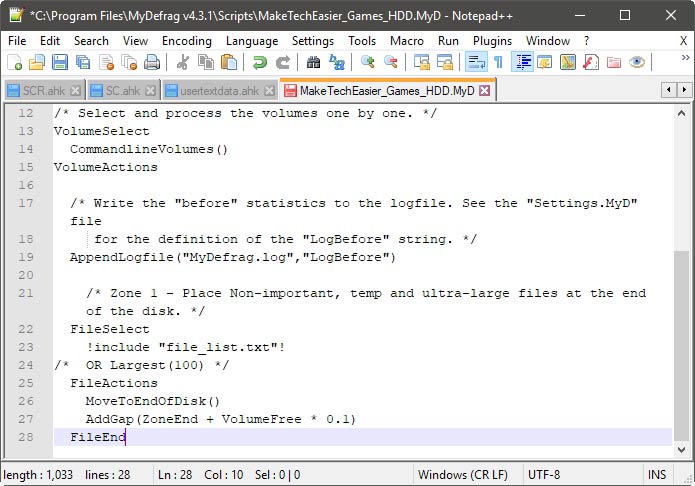Click line number 22 in margin

coord(26,329)
